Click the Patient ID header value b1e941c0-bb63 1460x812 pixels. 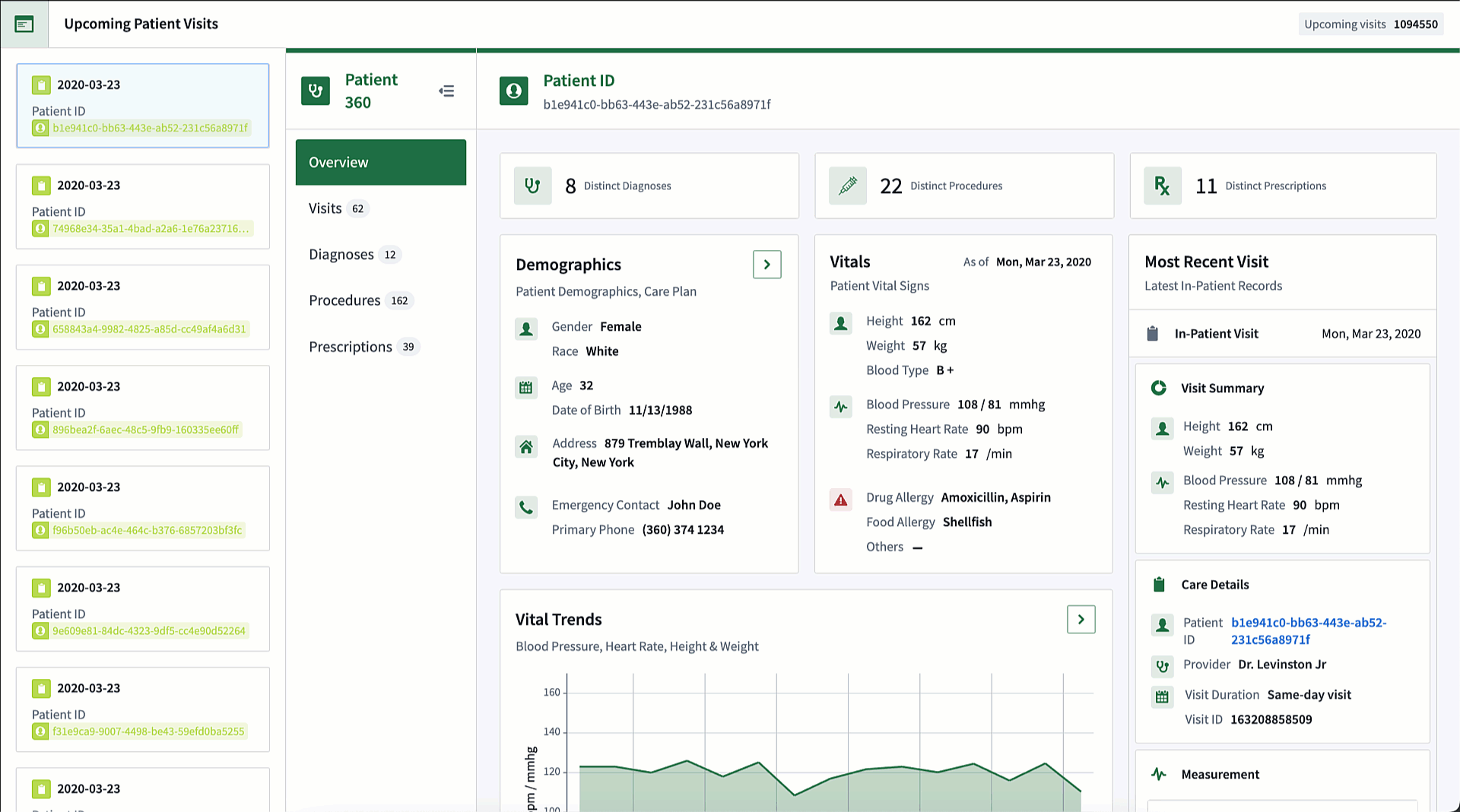(656, 105)
